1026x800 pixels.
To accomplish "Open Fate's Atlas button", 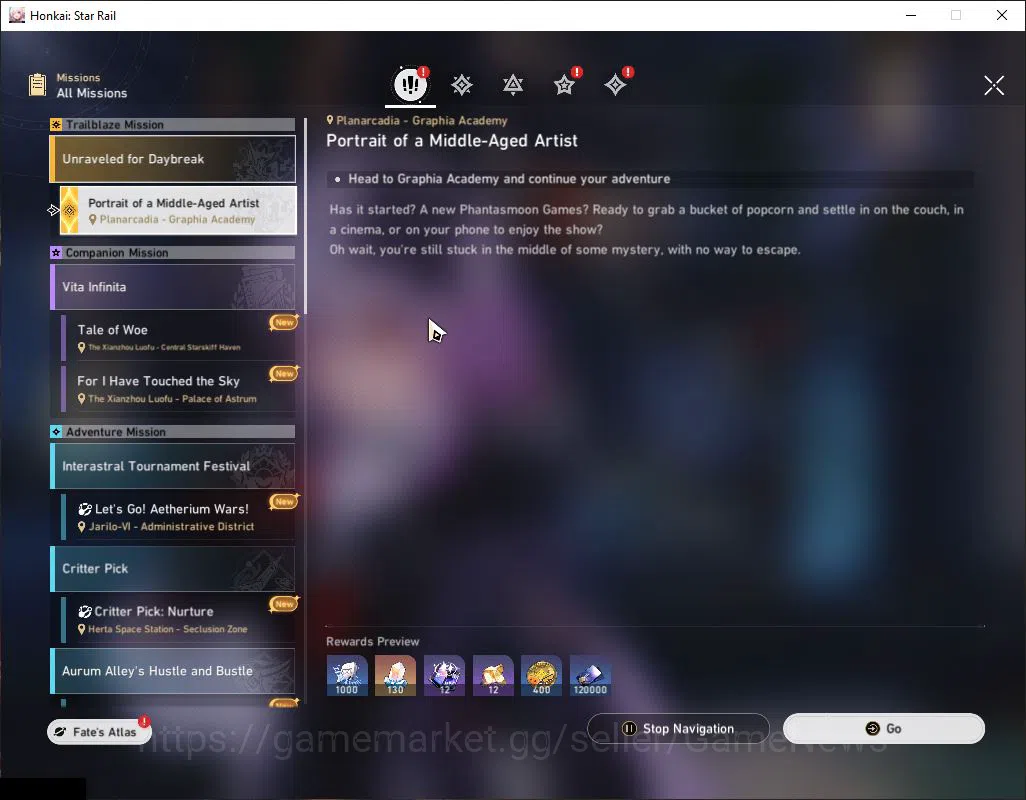I will point(99,731).
